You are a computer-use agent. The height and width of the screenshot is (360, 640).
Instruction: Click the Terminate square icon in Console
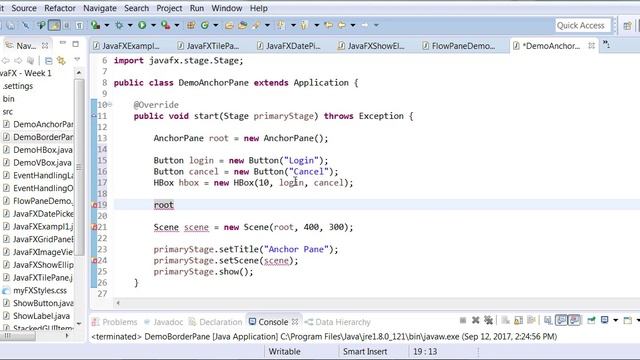[x=463, y=320]
